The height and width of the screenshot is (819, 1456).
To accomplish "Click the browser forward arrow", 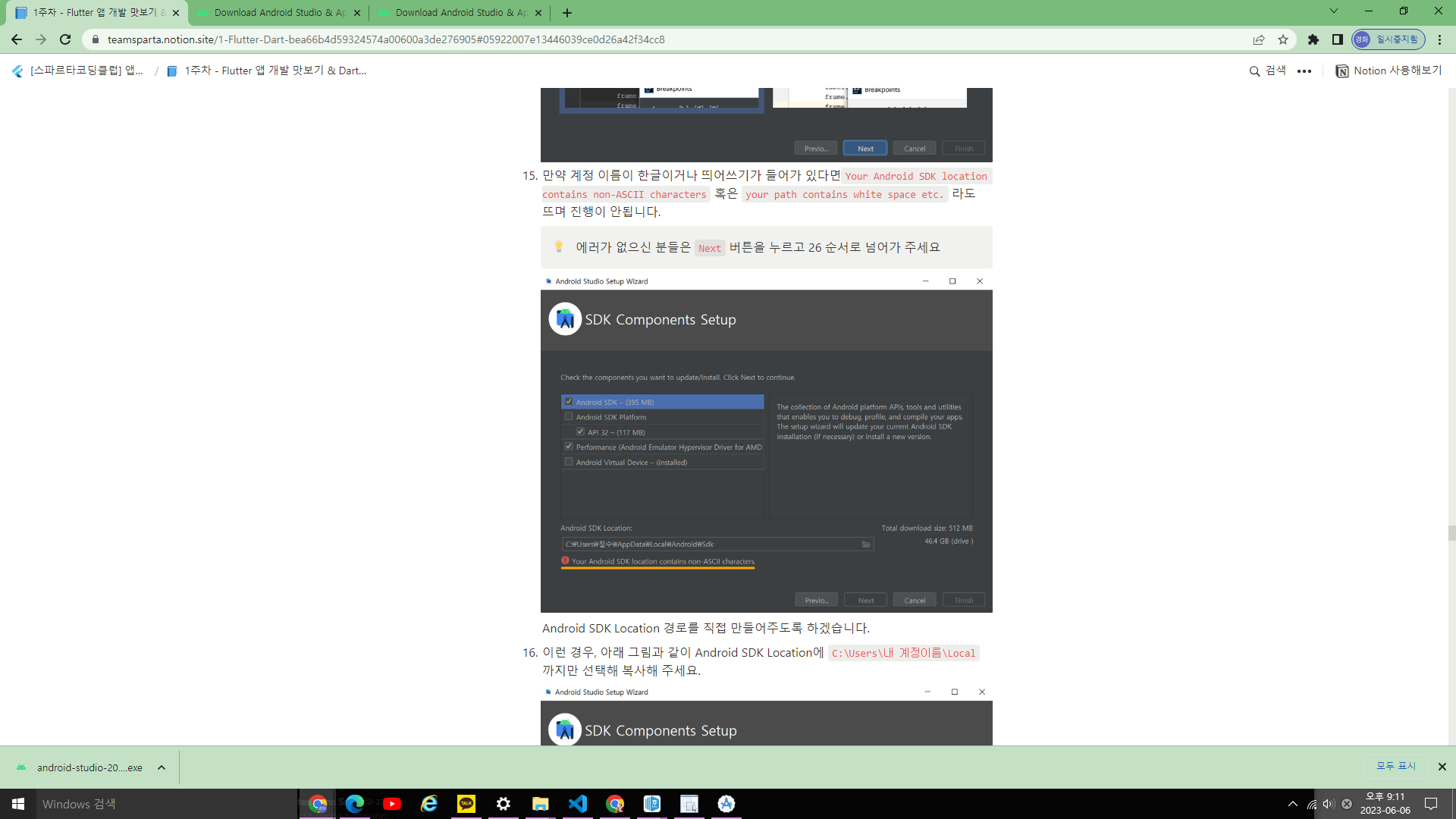I will click(x=41, y=39).
